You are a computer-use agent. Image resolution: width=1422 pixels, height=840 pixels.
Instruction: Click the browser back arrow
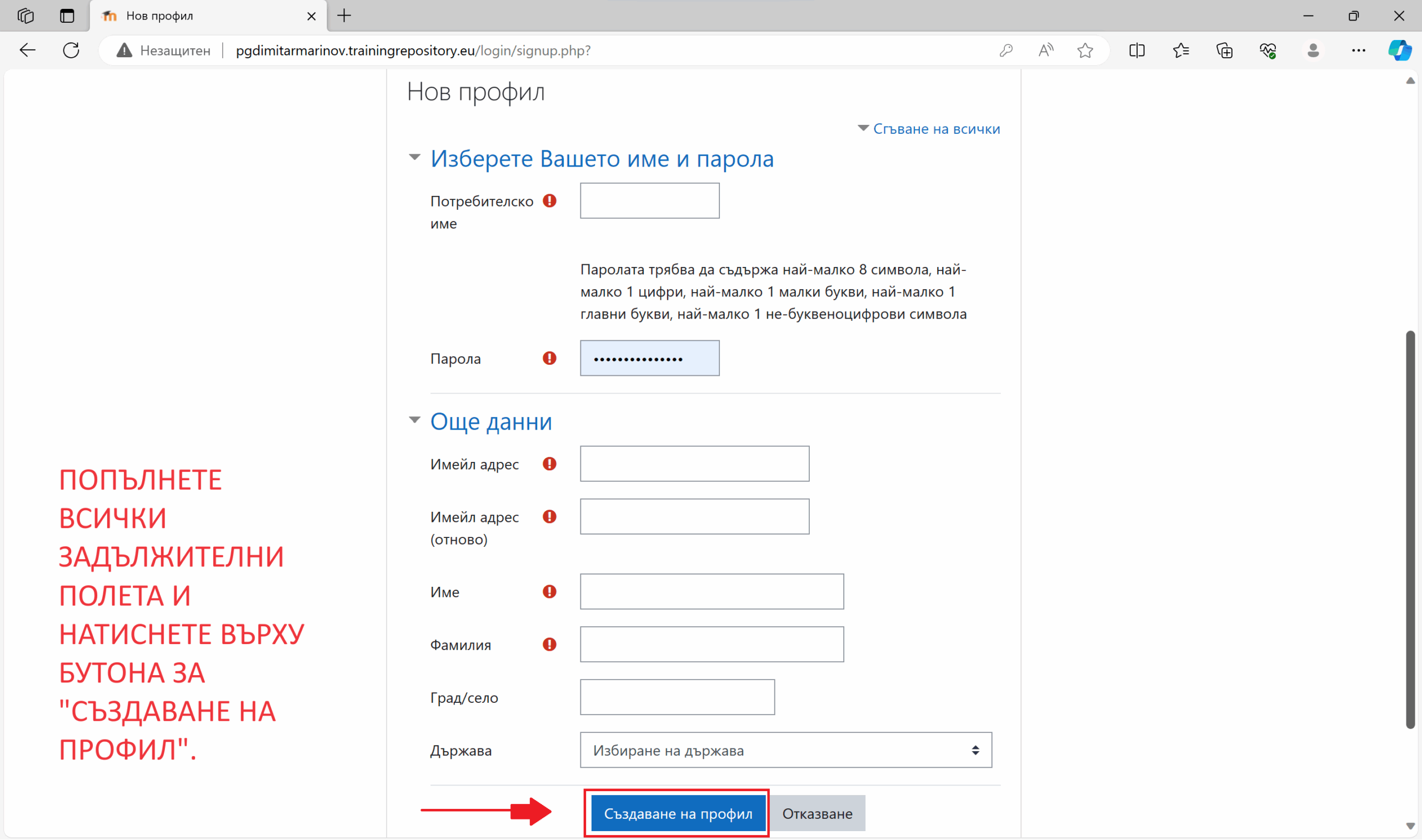click(27, 51)
